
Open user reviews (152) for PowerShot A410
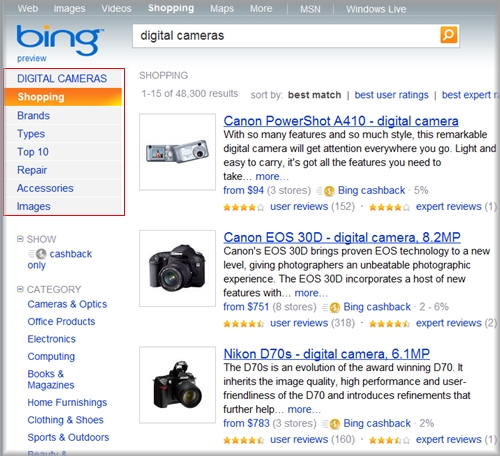point(299,207)
